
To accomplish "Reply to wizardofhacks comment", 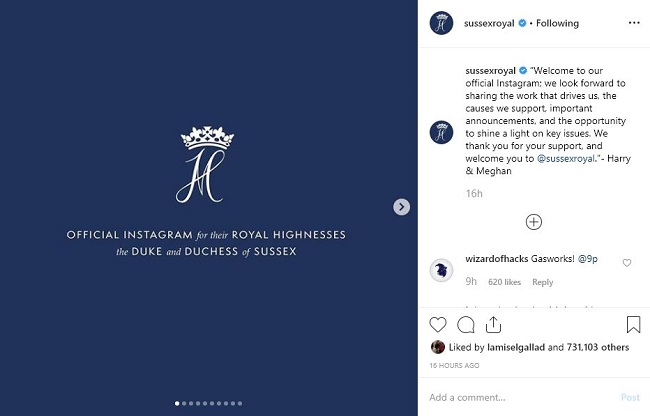I will click(x=542, y=282).
